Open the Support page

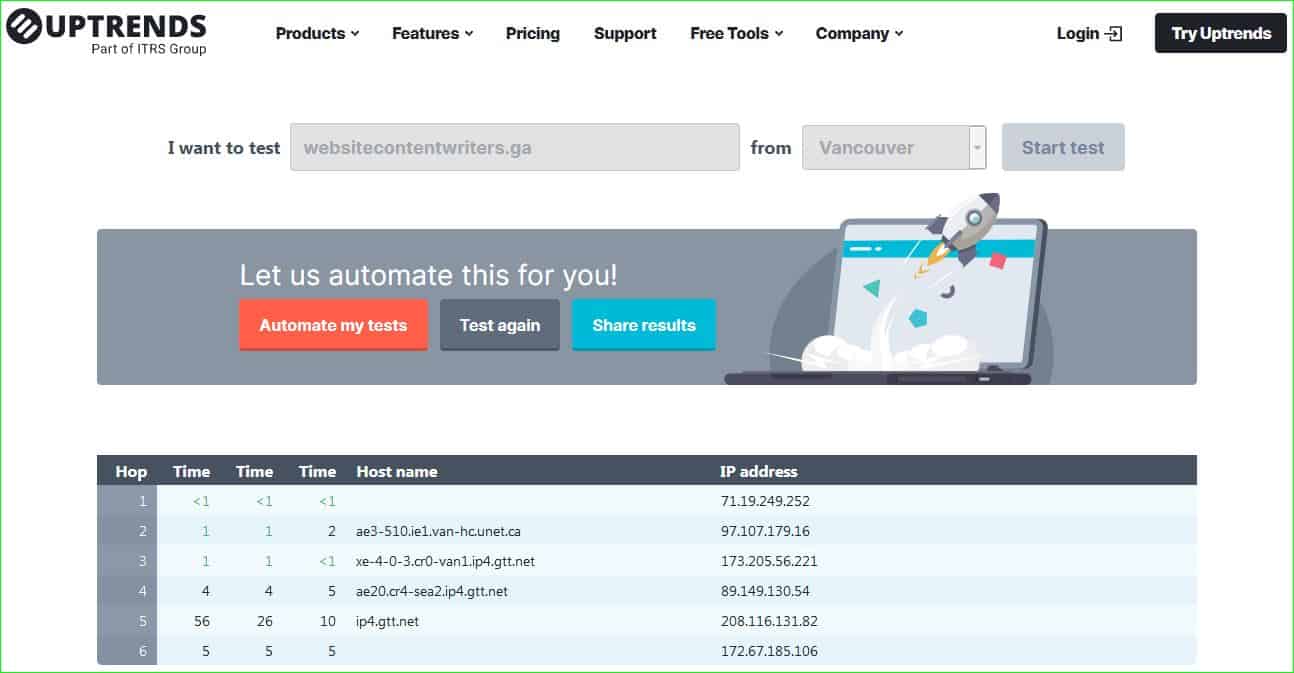[x=625, y=33]
